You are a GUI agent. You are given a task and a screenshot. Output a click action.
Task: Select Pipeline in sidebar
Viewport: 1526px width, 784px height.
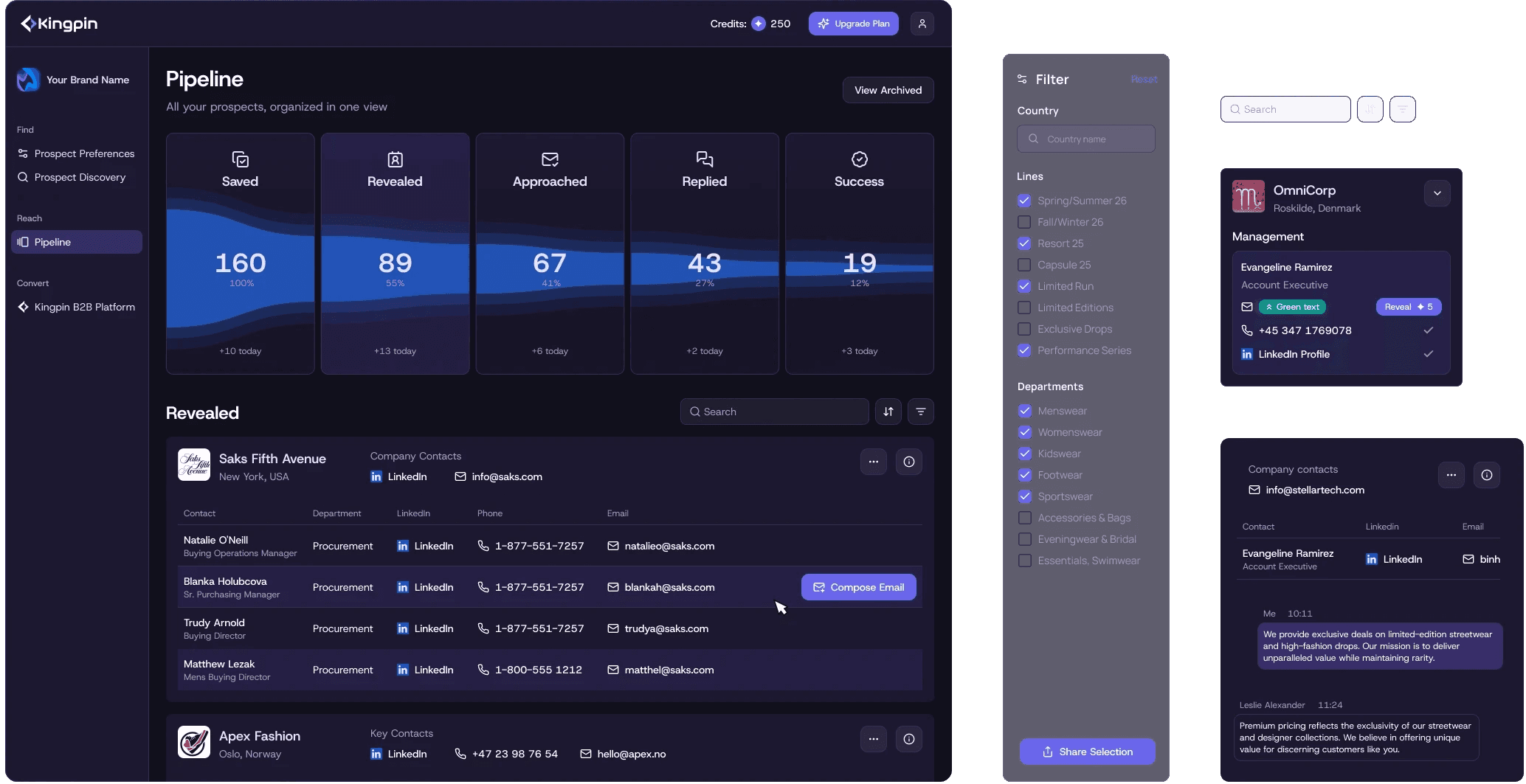77,242
